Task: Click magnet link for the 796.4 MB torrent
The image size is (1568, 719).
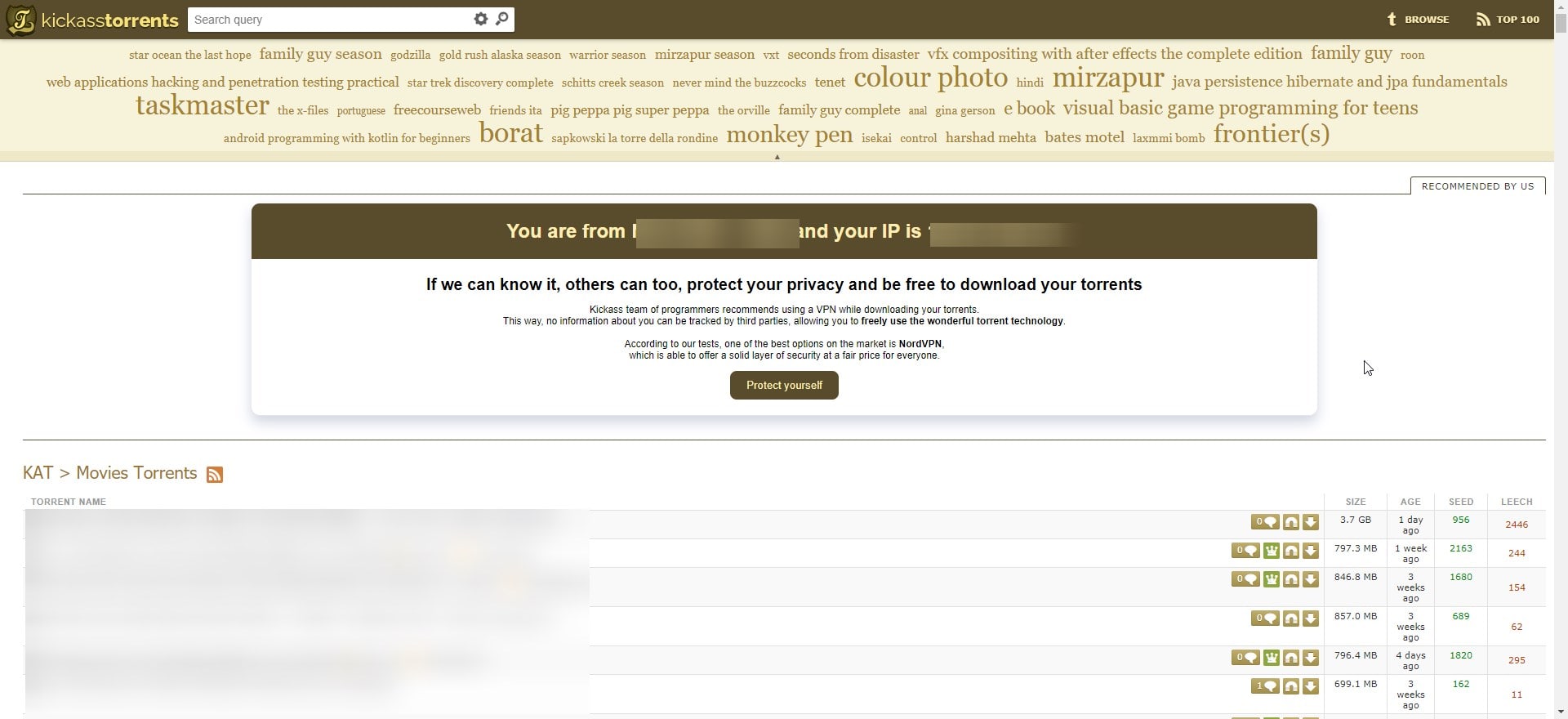Action: tap(1291, 658)
